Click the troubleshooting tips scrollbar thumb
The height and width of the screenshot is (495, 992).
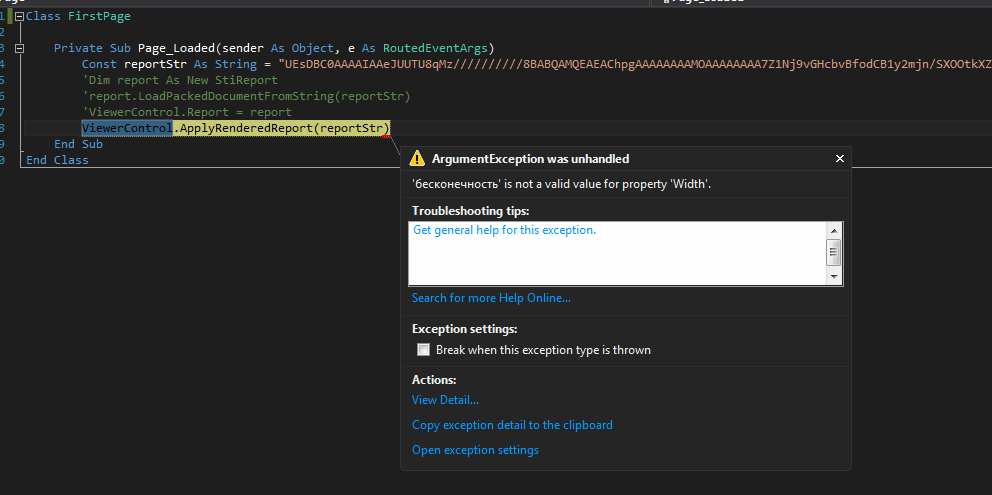pyautogui.click(x=834, y=253)
